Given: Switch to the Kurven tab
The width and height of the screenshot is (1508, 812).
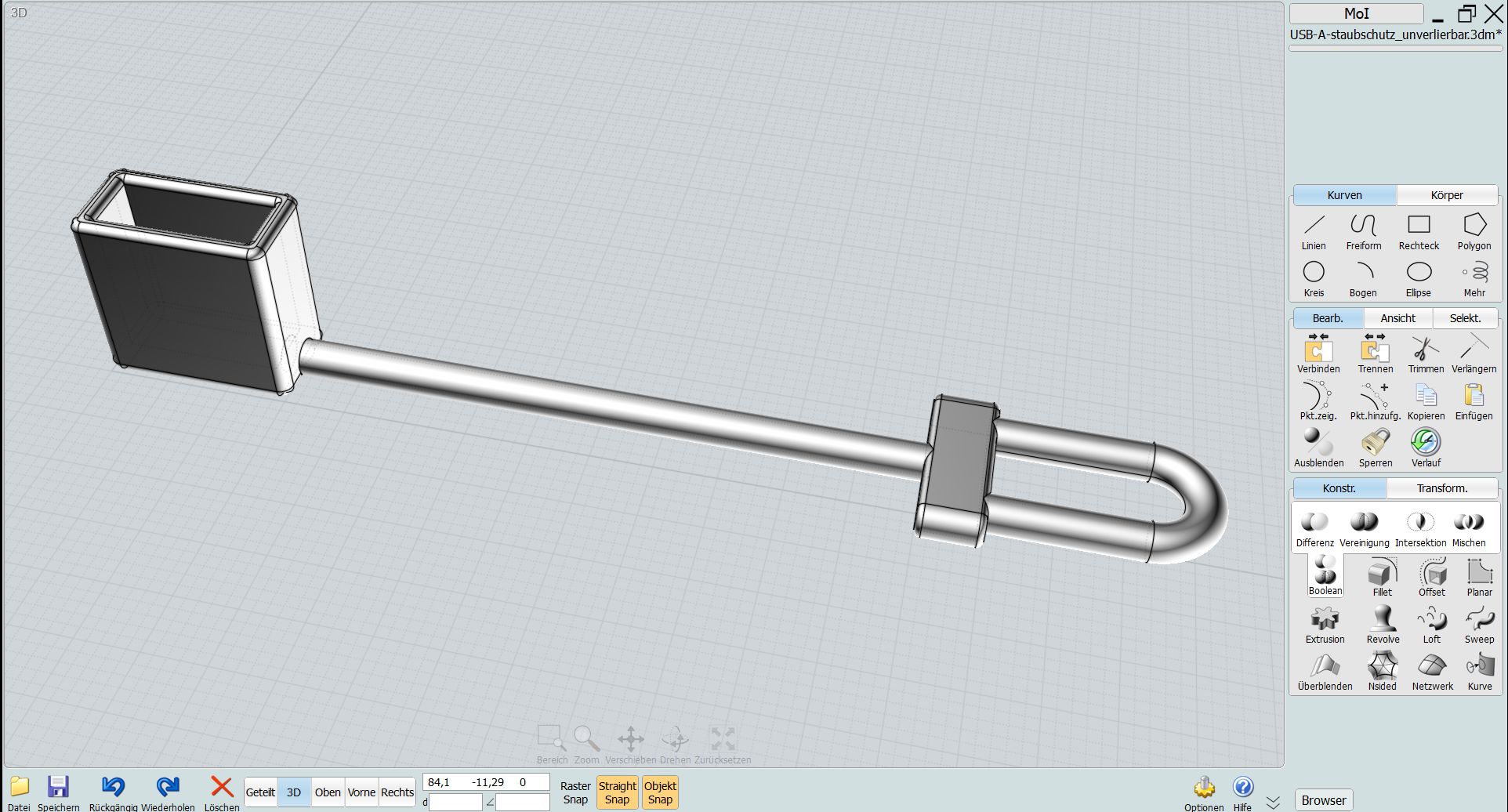Looking at the screenshot, I should point(1344,195).
